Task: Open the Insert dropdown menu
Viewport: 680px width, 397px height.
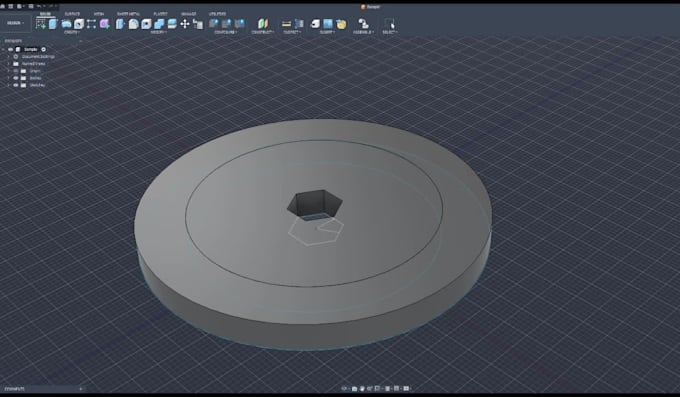Action: [327, 32]
